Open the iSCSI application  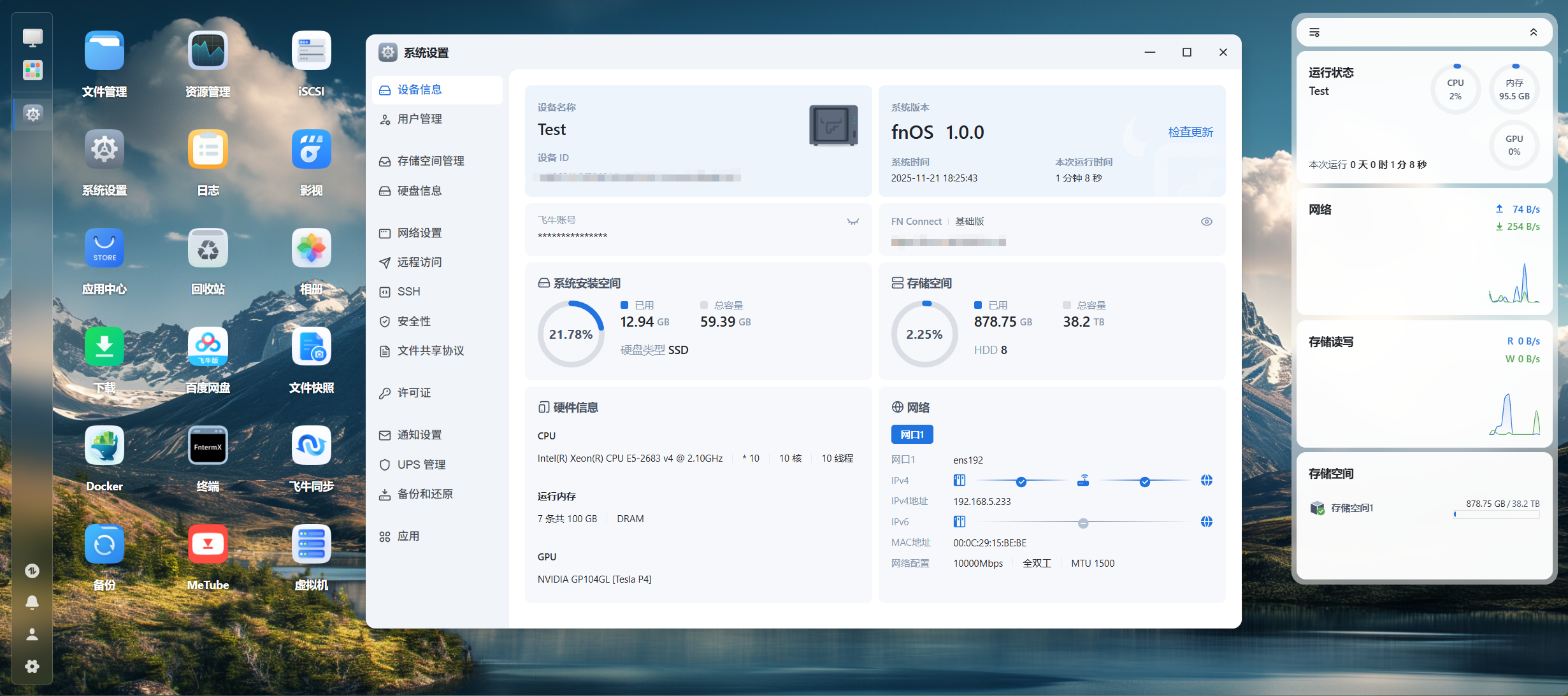click(x=311, y=51)
